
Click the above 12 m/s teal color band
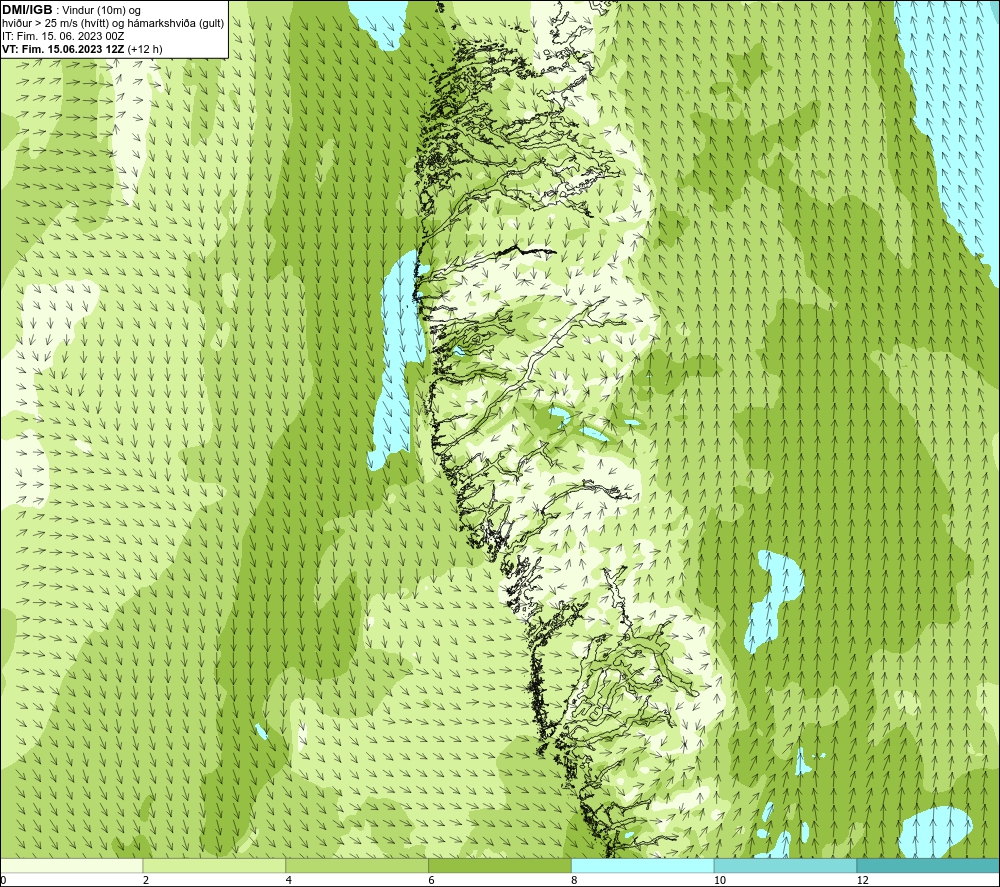[x=929, y=865]
